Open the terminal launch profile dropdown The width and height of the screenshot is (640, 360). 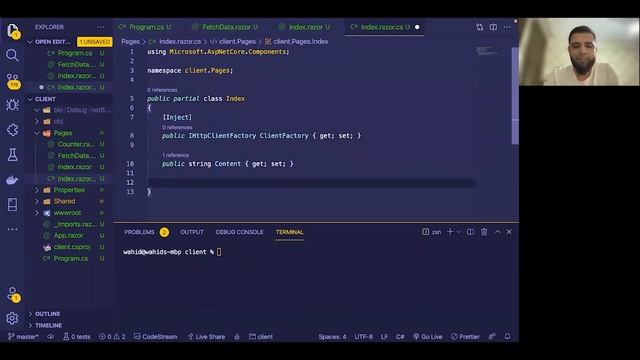(x=459, y=232)
